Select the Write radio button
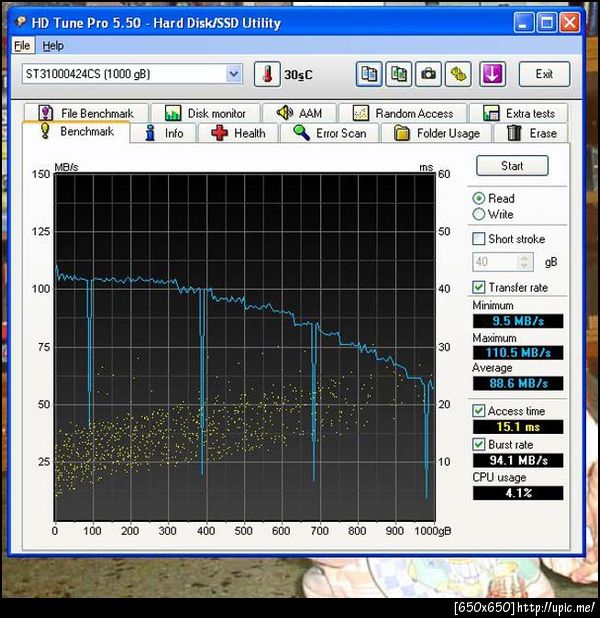The width and height of the screenshot is (600, 618). click(479, 214)
